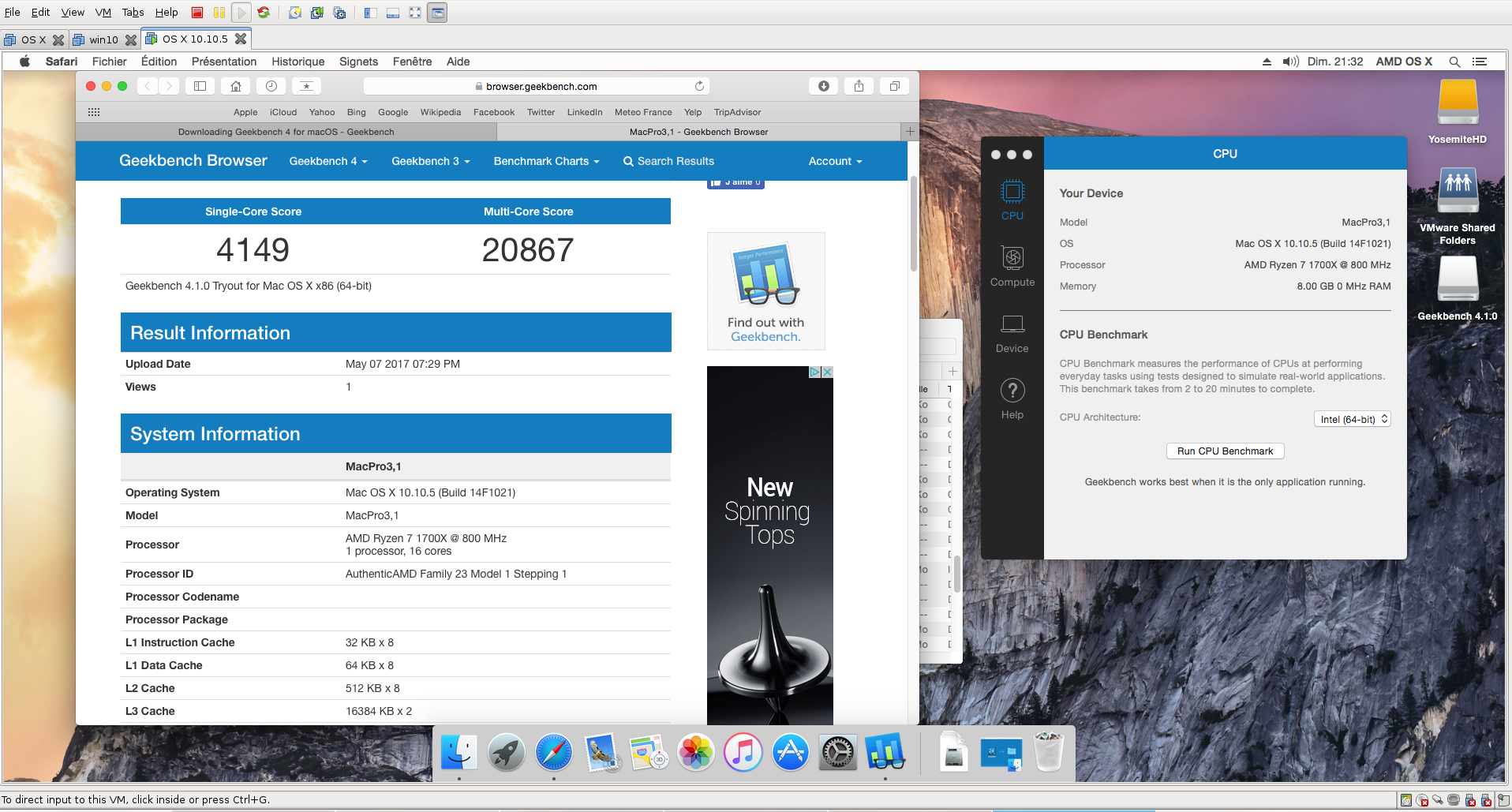
Task: Open Safari's favorites grid icon
Action: click(x=94, y=112)
